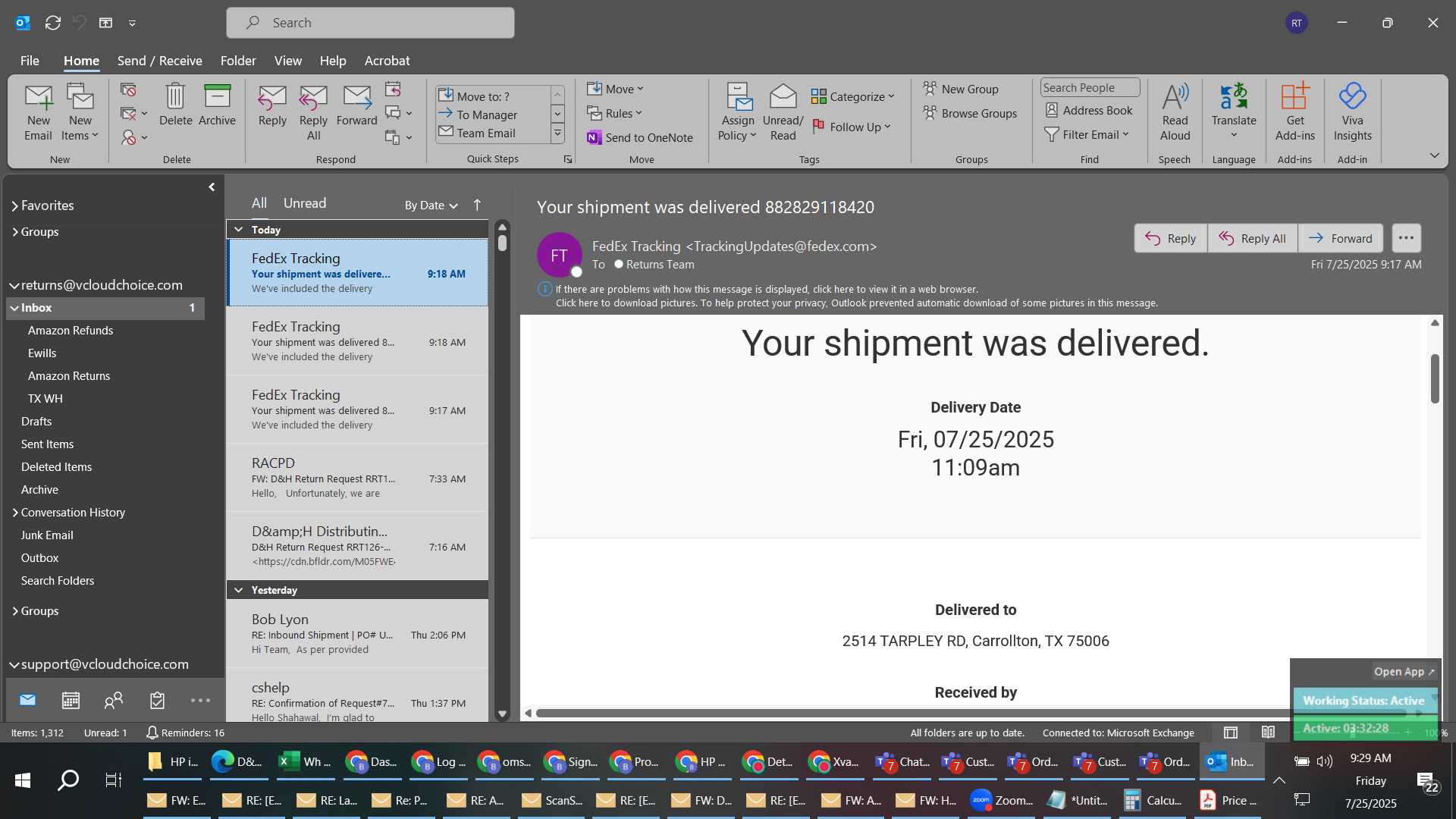Screen dimensions: 1456x819
Task: Send message to OneNote
Action: pyautogui.click(x=640, y=137)
